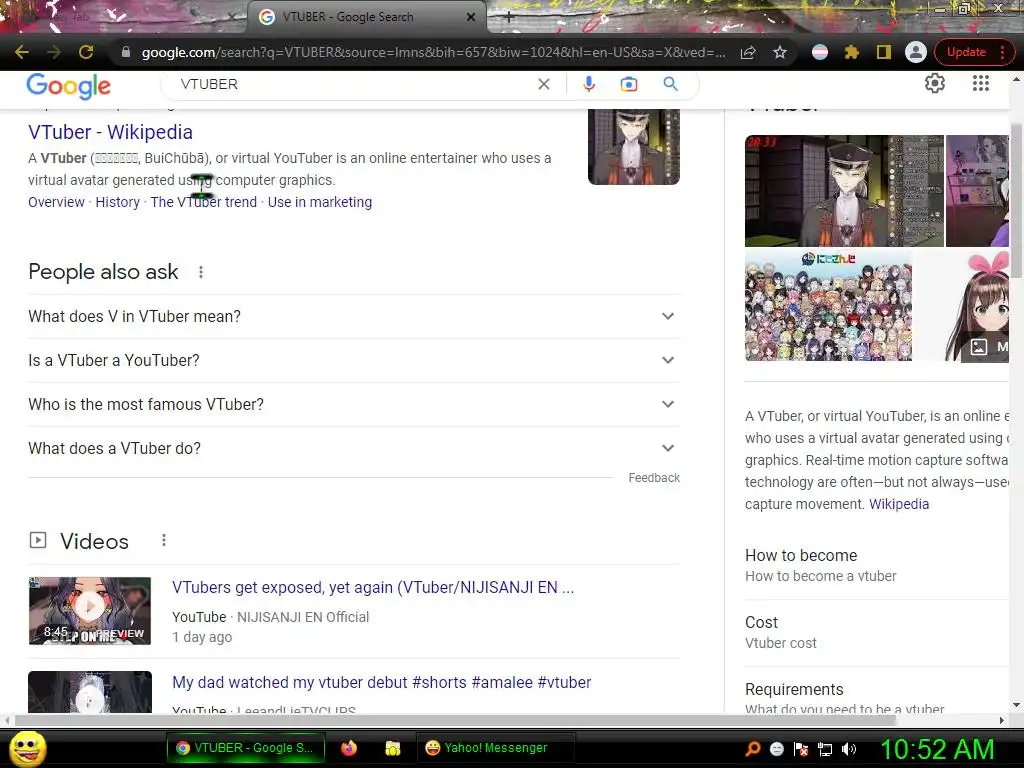This screenshot has height=768, width=1024.
Task: Open the Cost Vtuber cost item
Action: 876,632
